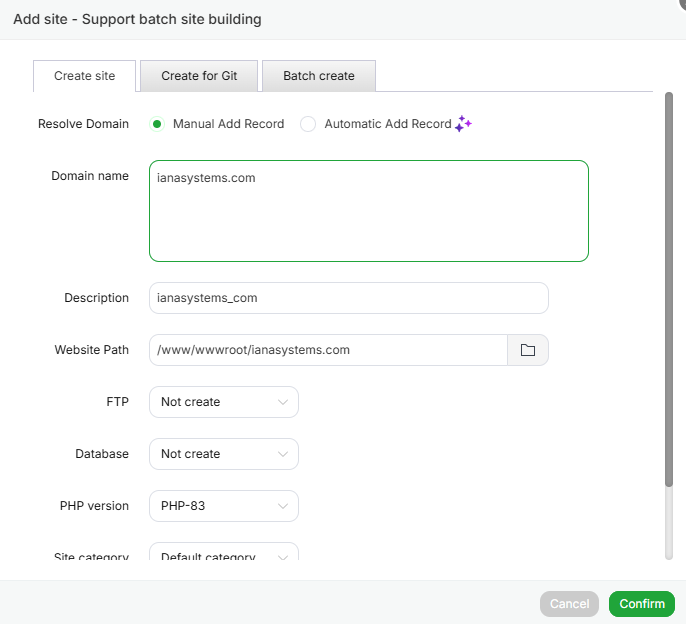Image resolution: width=686 pixels, height=624 pixels.
Task: Click the Add site dialog title
Action: click(x=138, y=19)
